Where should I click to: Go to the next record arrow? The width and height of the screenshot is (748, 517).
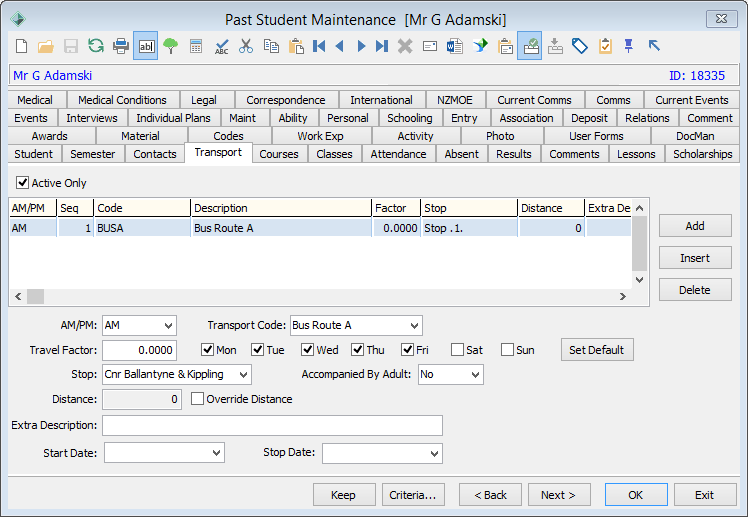pyautogui.click(x=361, y=46)
